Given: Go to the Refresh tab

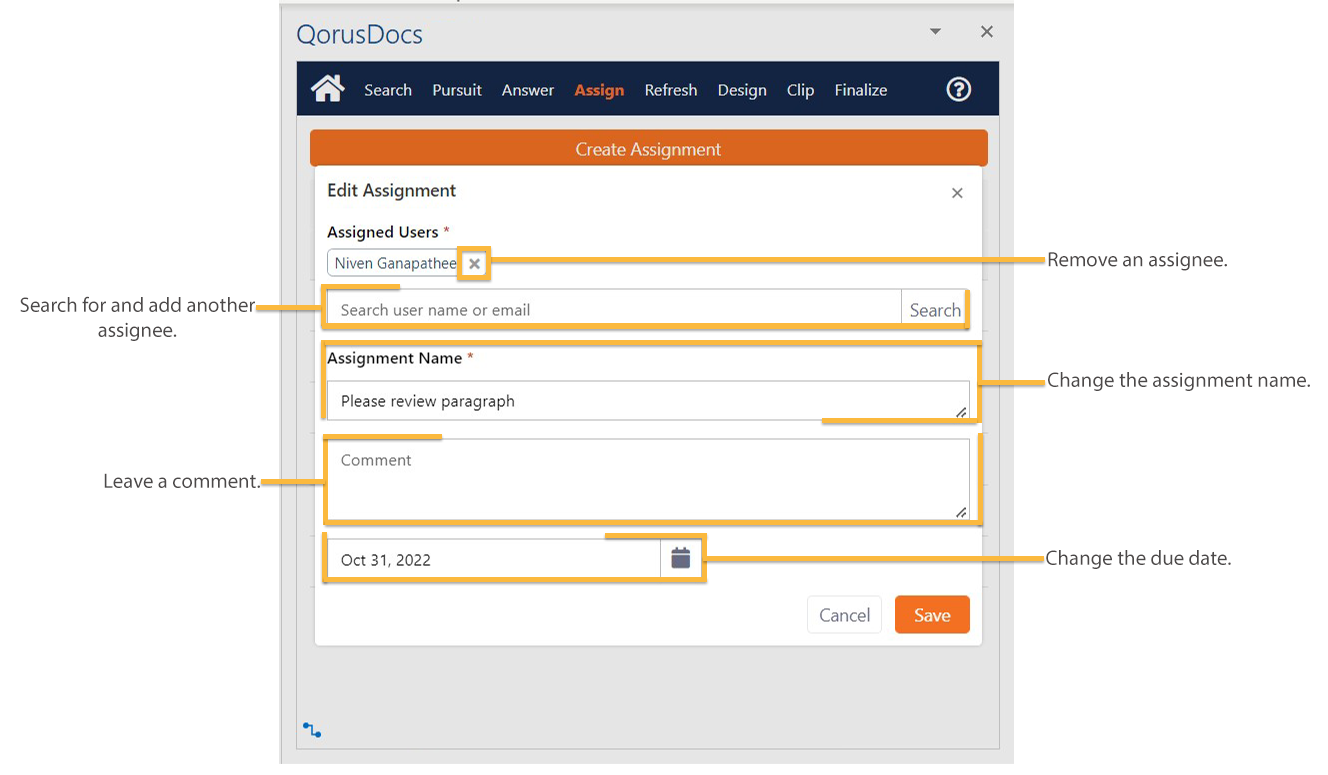Looking at the screenshot, I should (671, 90).
